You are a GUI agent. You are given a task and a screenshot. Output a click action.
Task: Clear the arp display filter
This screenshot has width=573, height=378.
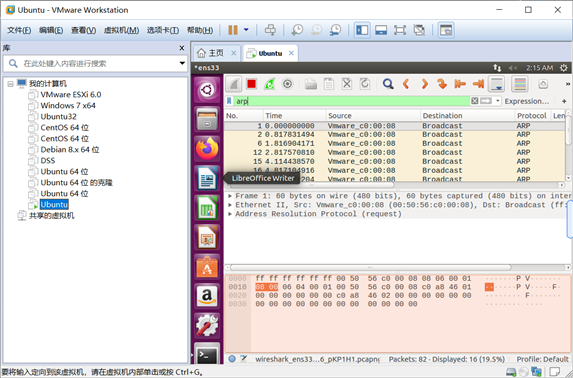[474, 101]
